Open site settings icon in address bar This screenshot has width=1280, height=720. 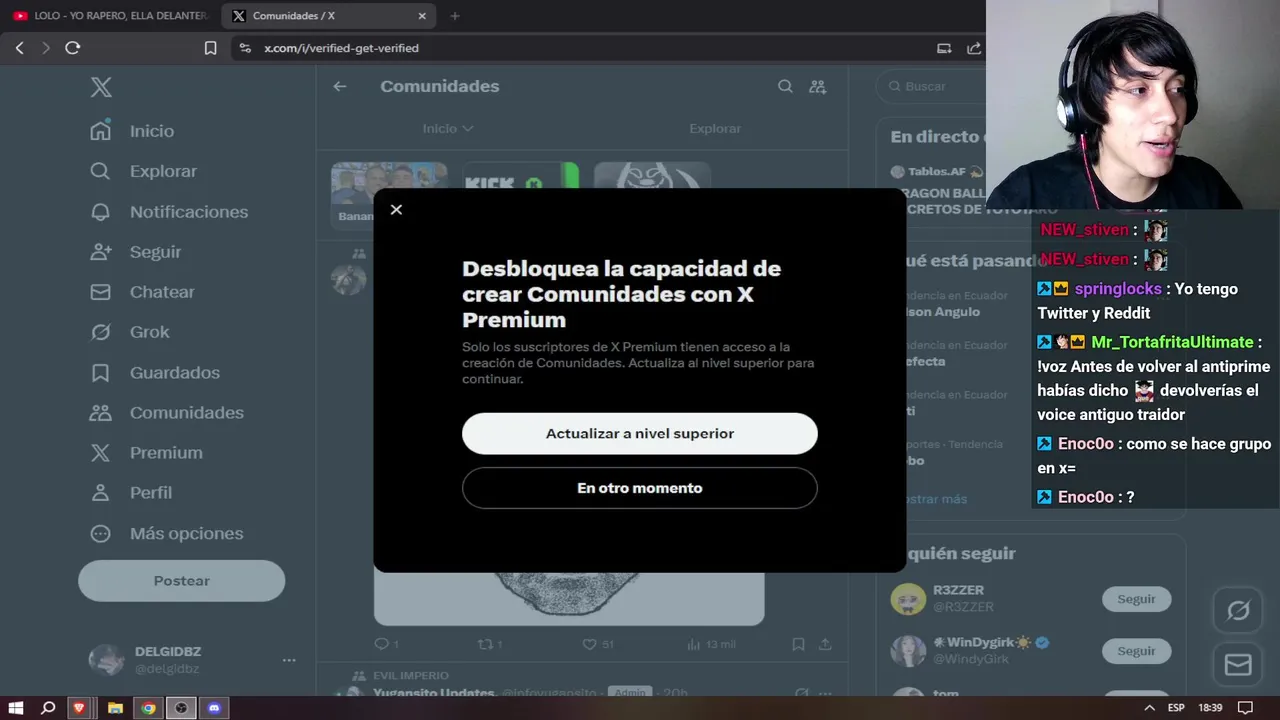246,48
